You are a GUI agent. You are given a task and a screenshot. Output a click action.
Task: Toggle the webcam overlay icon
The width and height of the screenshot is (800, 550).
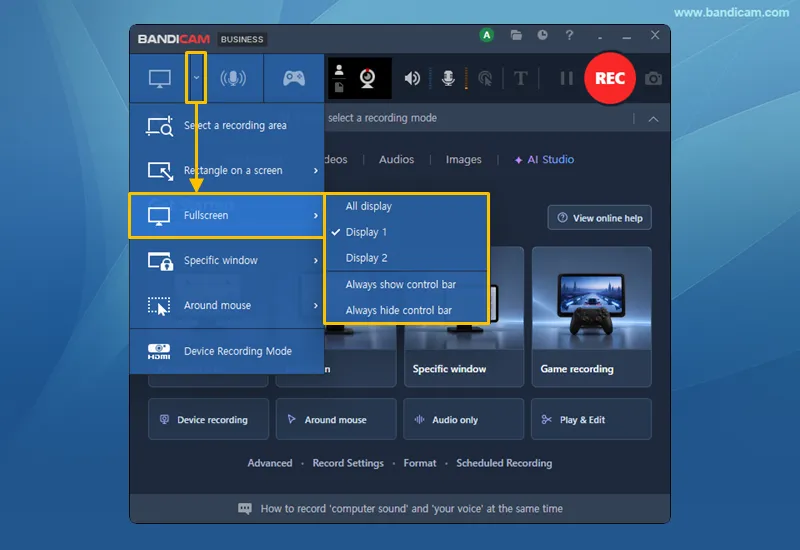367,78
